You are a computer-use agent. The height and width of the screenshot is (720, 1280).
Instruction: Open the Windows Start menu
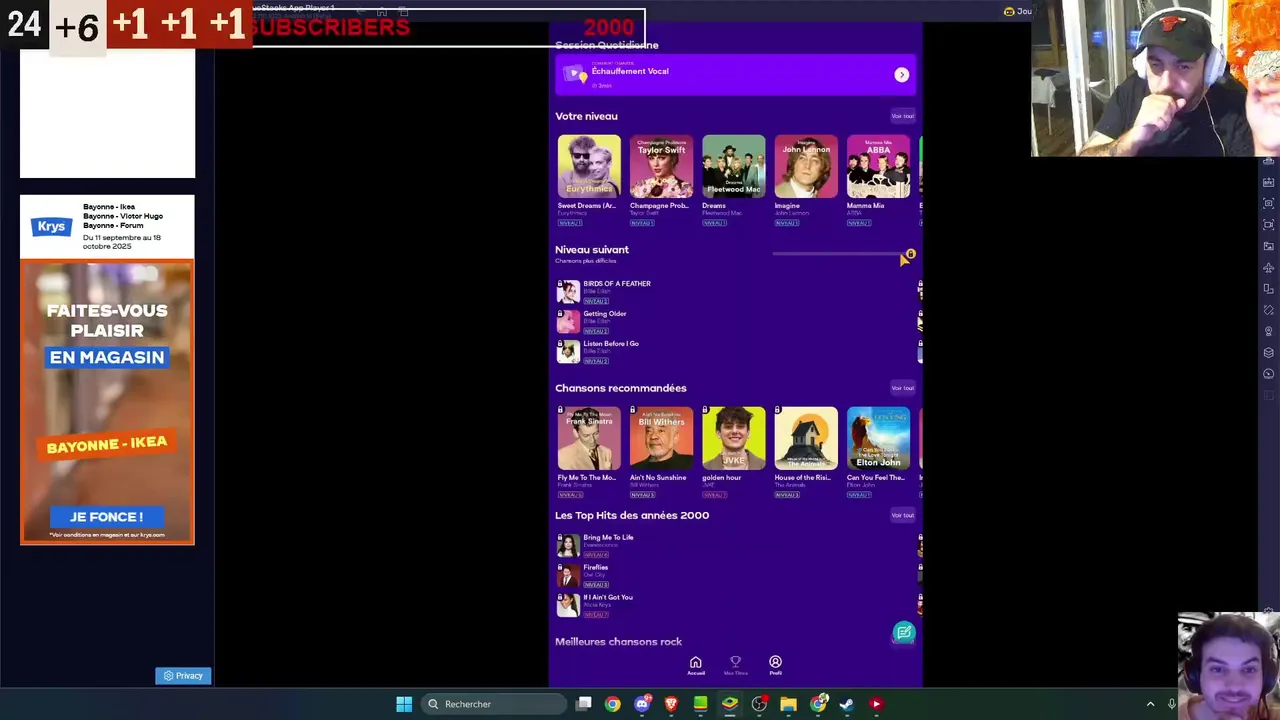[x=404, y=704]
